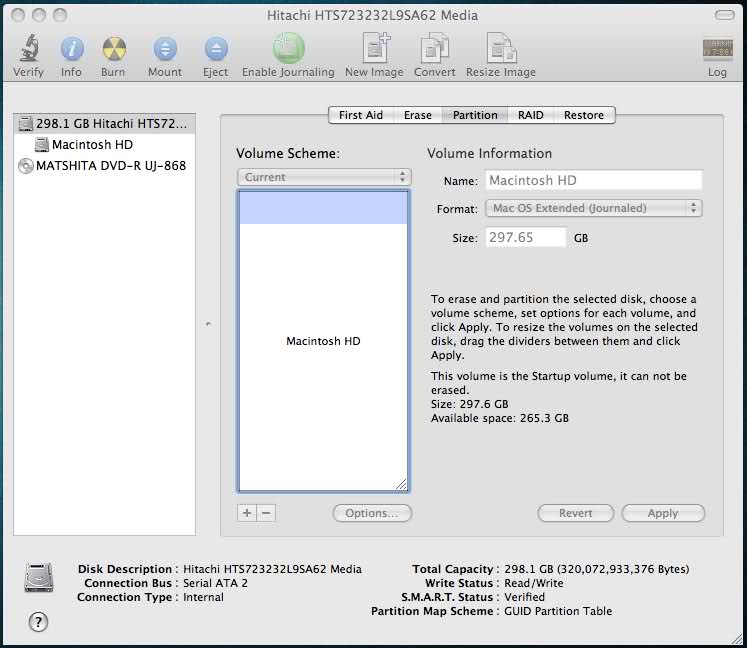This screenshot has width=747, height=648.
Task: Create a New Image from toolbar
Action: (376, 48)
